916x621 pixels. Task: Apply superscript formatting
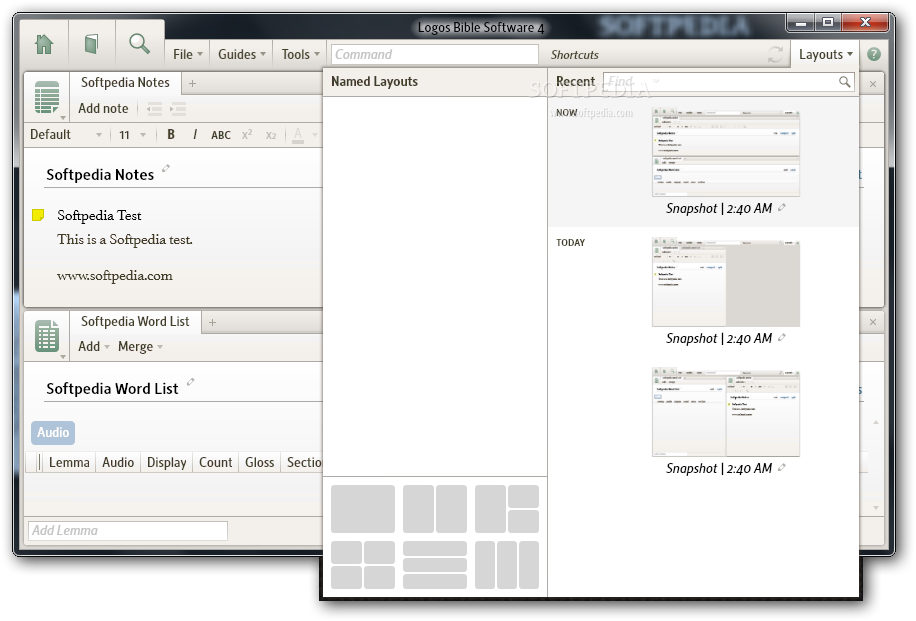coord(247,134)
